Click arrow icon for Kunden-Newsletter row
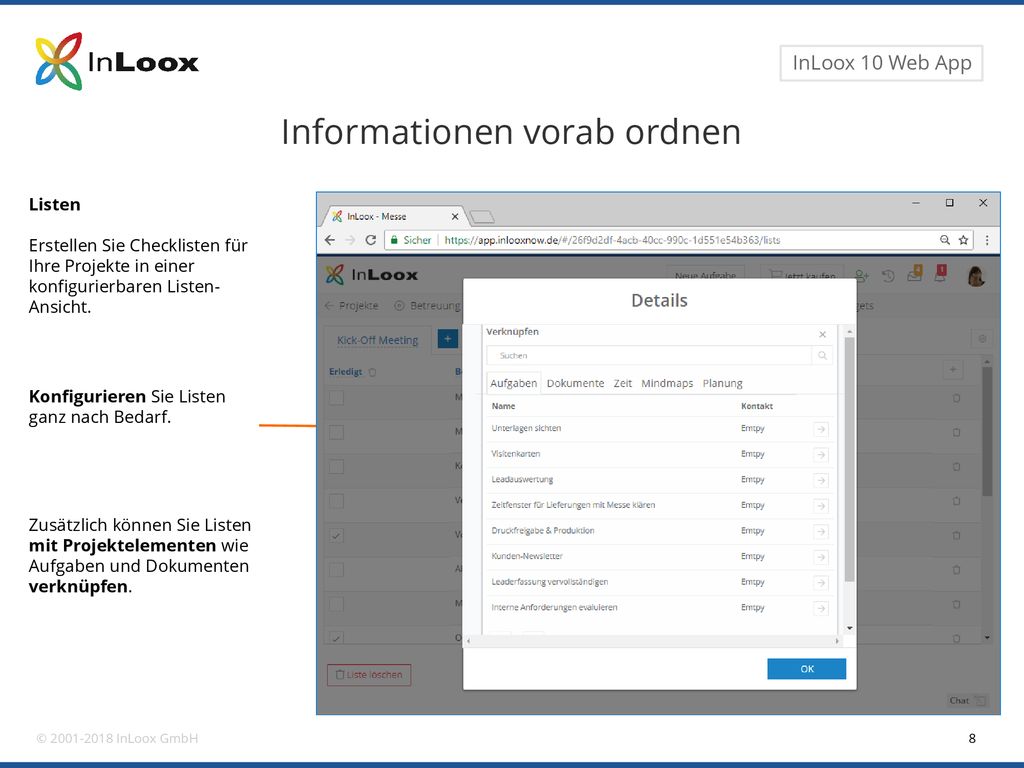 (821, 557)
